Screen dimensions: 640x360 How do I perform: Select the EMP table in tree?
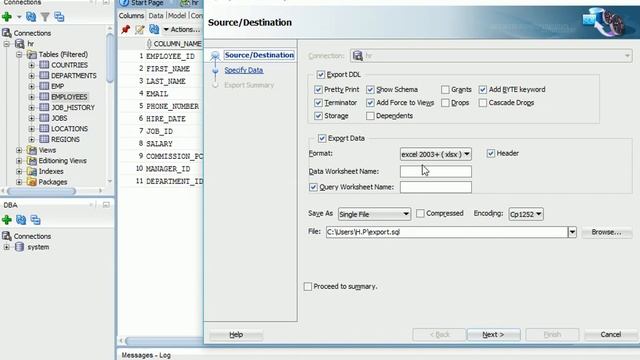(x=58, y=86)
